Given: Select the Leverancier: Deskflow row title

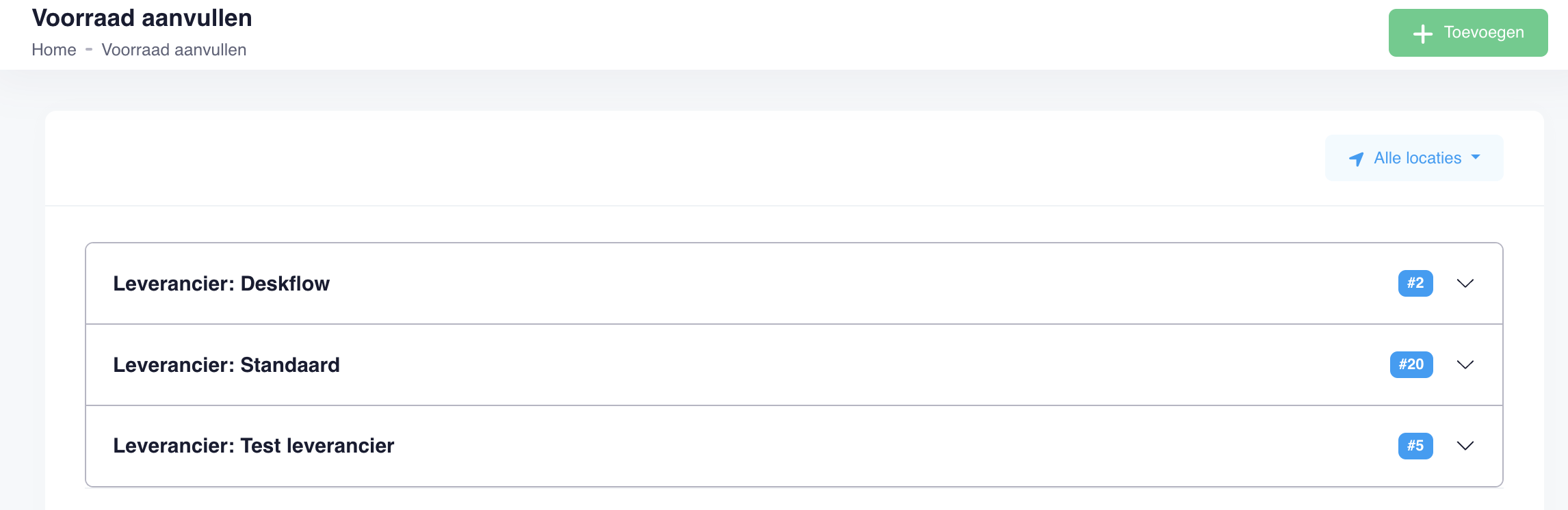Looking at the screenshot, I should (221, 283).
